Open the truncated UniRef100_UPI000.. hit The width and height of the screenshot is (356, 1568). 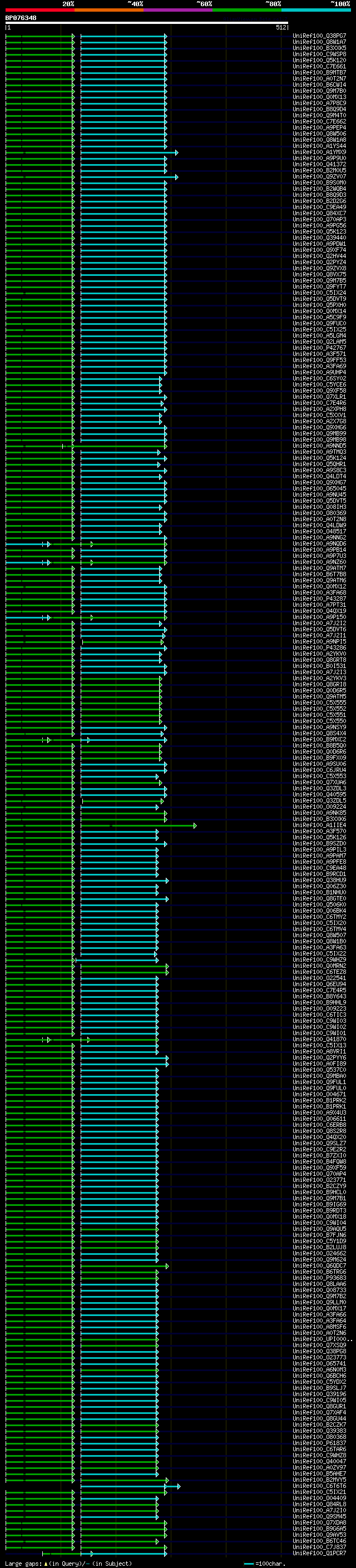pos(322,1339)
